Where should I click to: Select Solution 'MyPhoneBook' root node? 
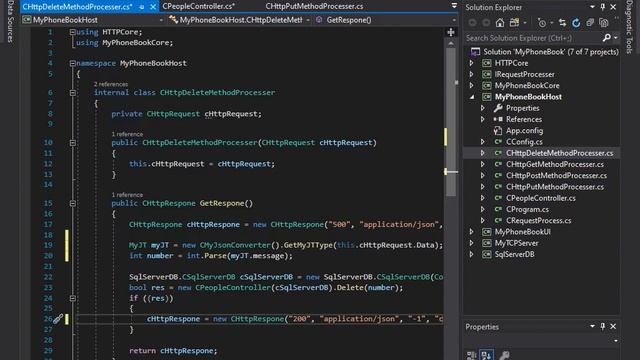point(551,52)
